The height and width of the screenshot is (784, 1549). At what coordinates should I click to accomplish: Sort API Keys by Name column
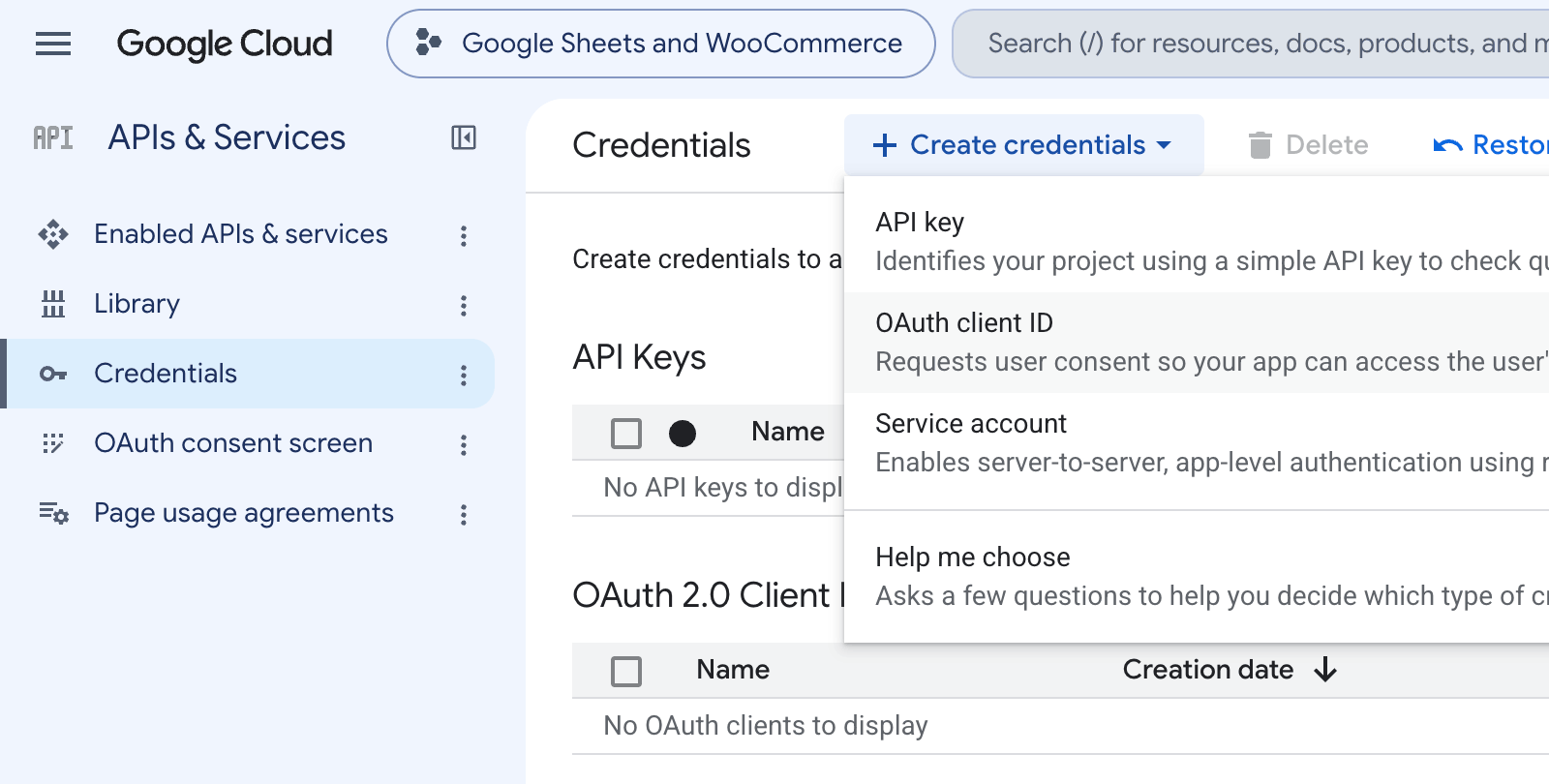pyautogui.click(x=788, y=432)
